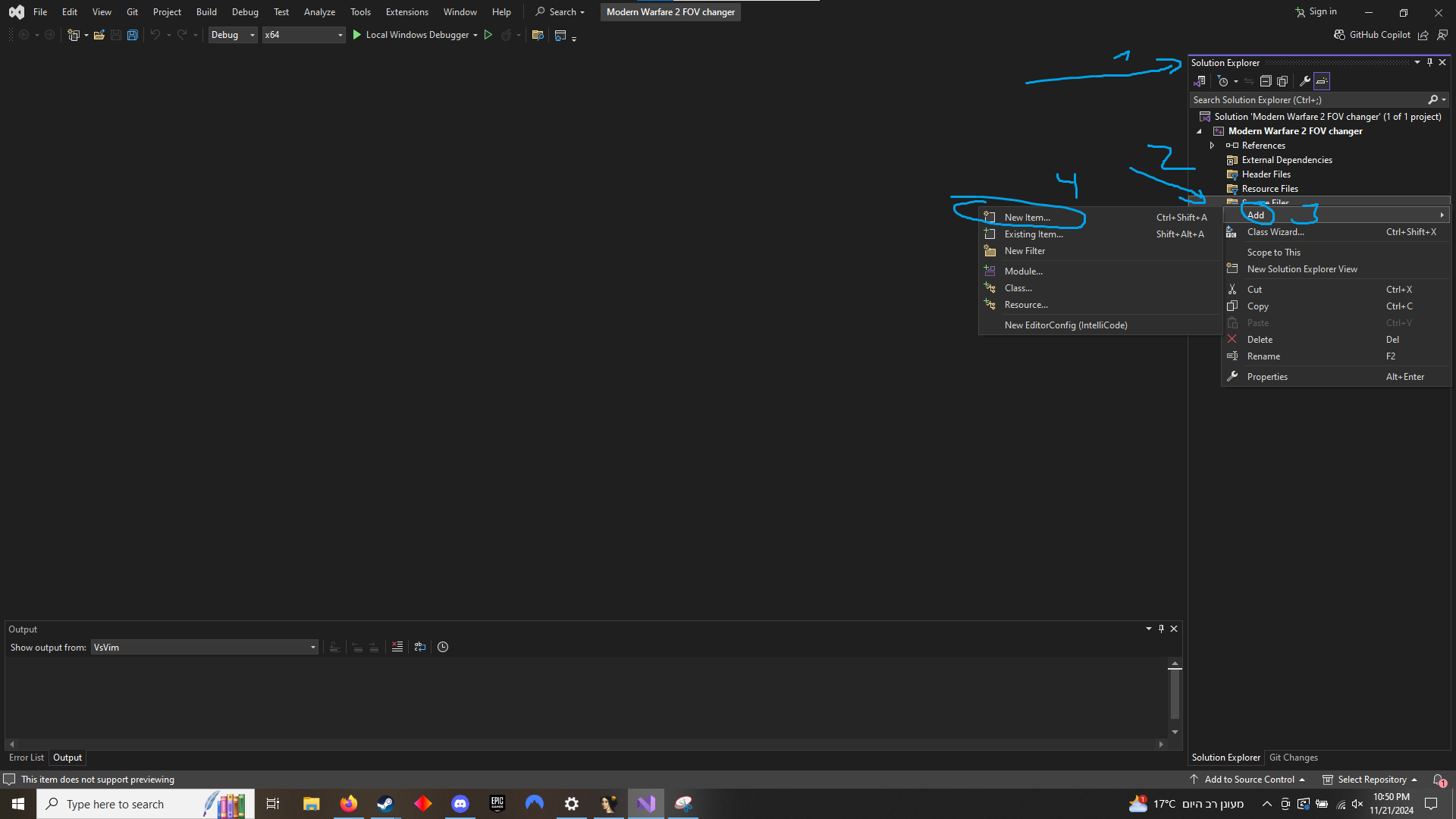Click Add to Source Control in status bar
1456x819 pixels.
click(x=1247, y=780)
